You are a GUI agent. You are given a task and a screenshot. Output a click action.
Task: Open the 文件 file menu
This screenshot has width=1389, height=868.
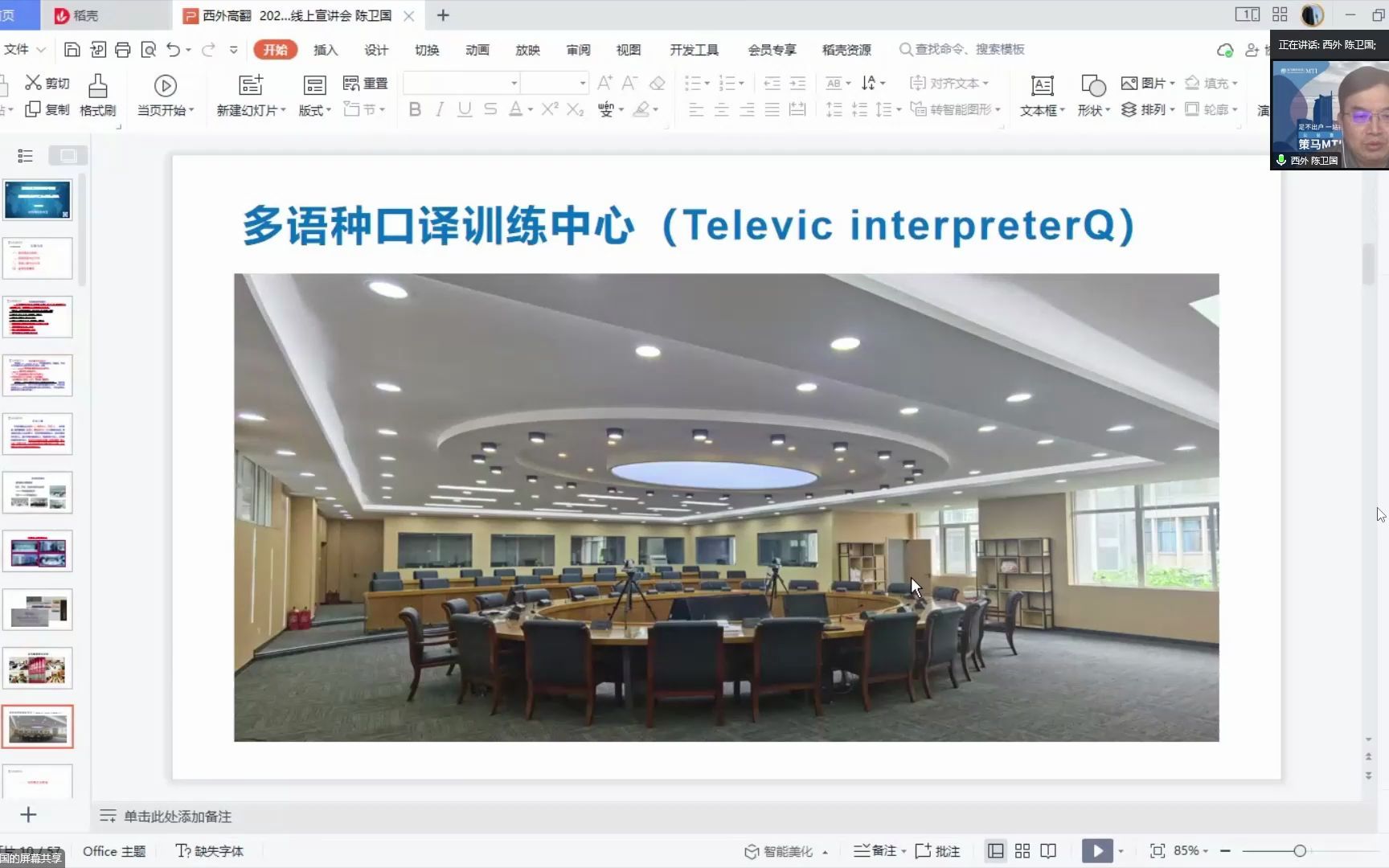24,50
